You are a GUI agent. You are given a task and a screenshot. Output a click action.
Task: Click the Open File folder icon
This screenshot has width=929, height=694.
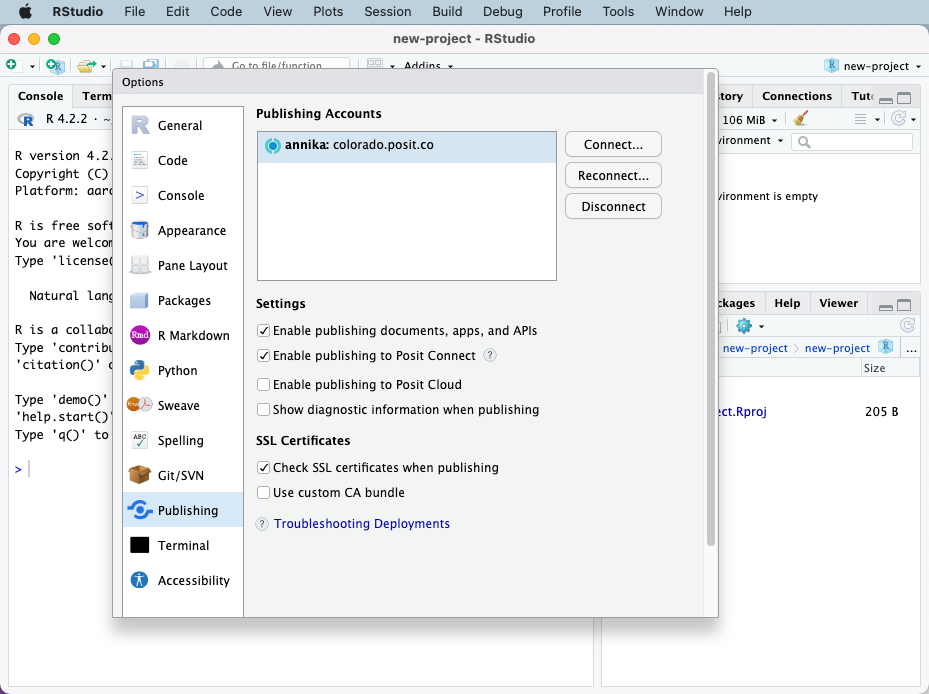(87, 65)
